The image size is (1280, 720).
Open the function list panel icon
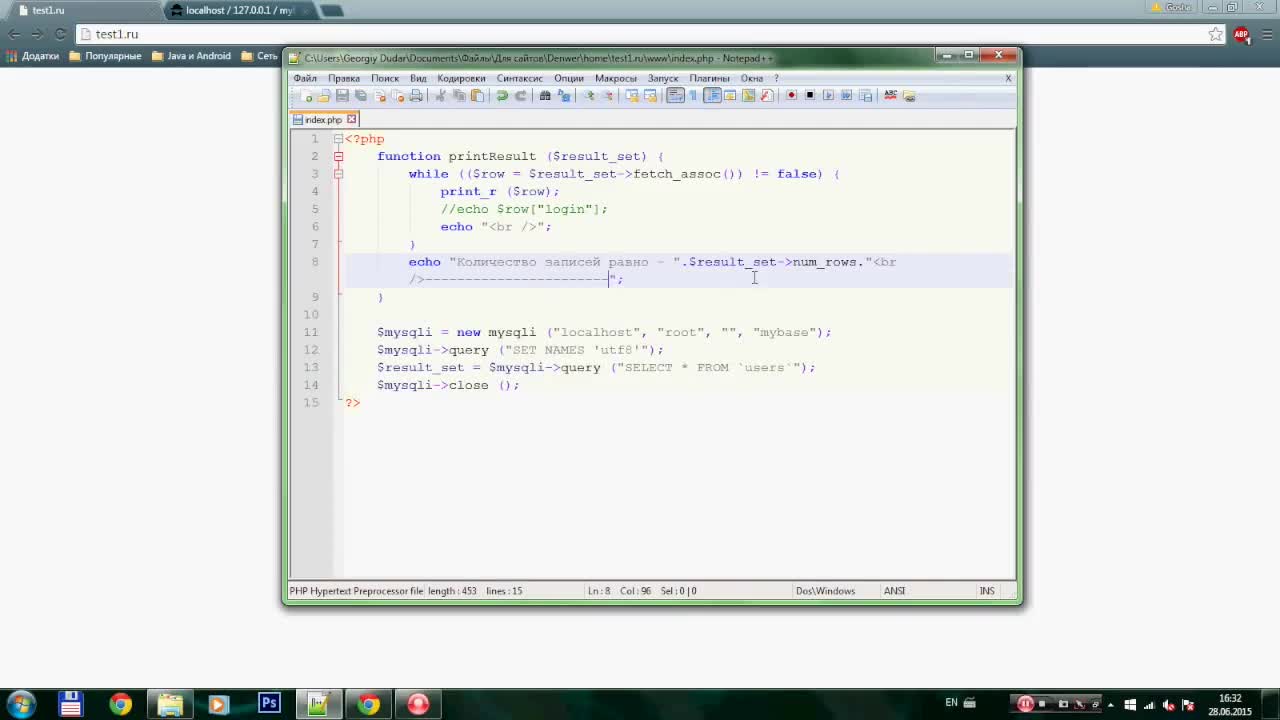click(767, 96)
